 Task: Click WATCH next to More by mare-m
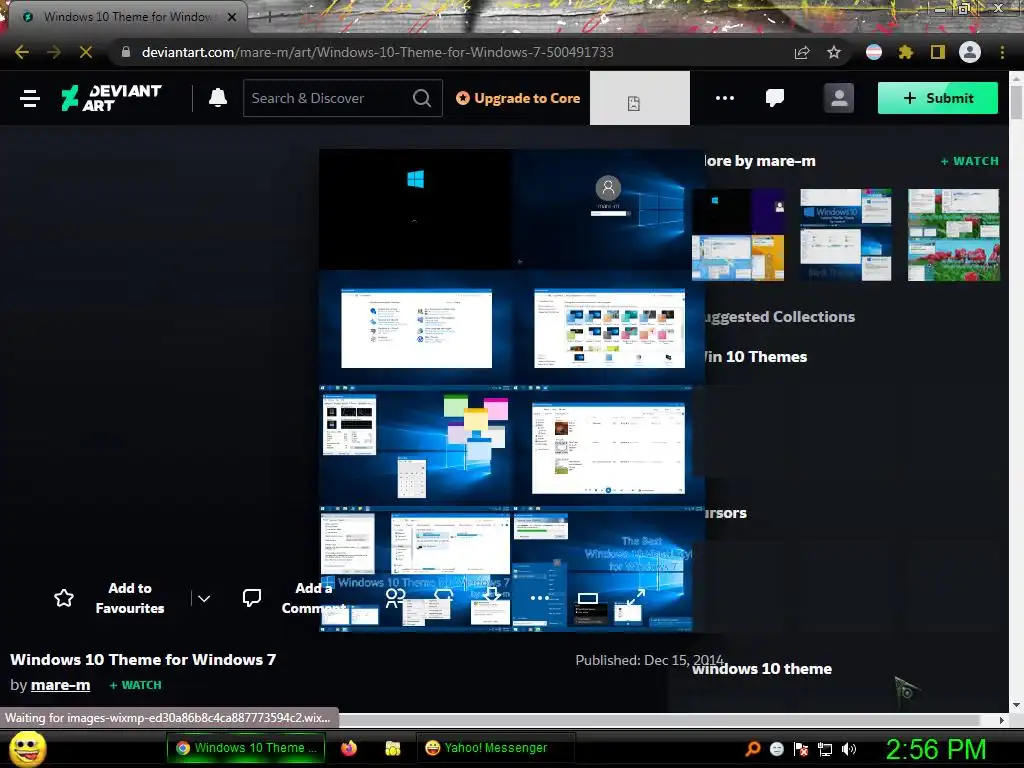coord(969,161)
